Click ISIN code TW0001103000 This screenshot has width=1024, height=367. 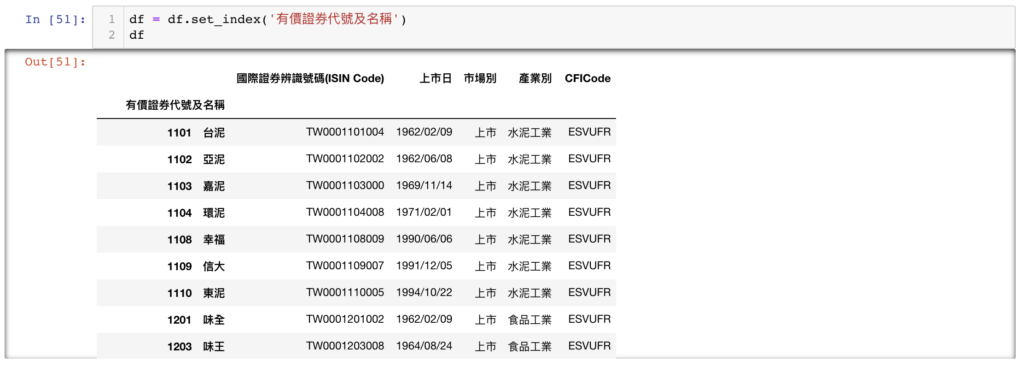345,186
